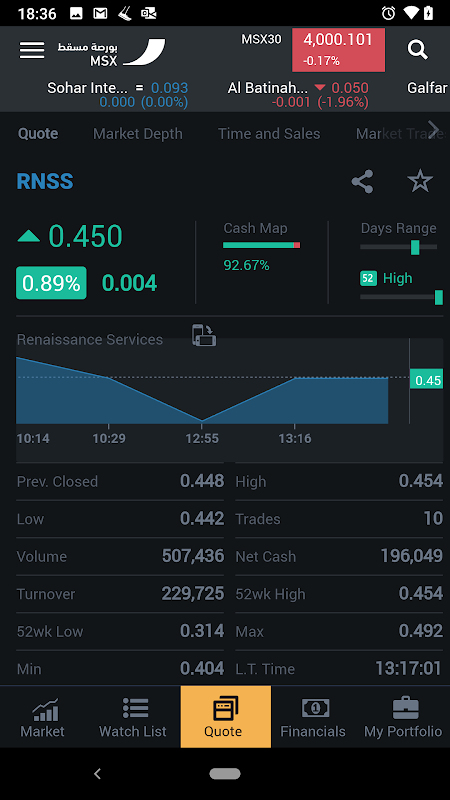Tap the Android home pill
The image size is (450, 800).
pos(225,774)
